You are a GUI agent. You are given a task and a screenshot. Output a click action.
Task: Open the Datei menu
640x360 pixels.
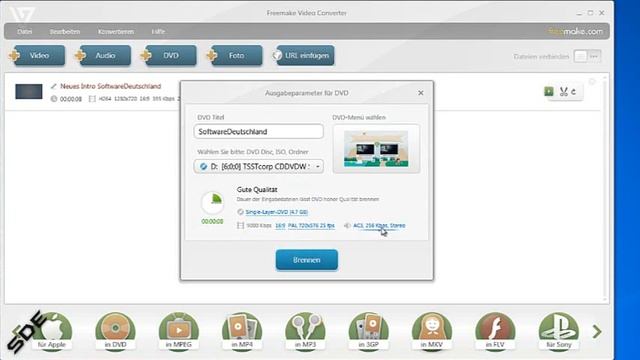point(24,31)
